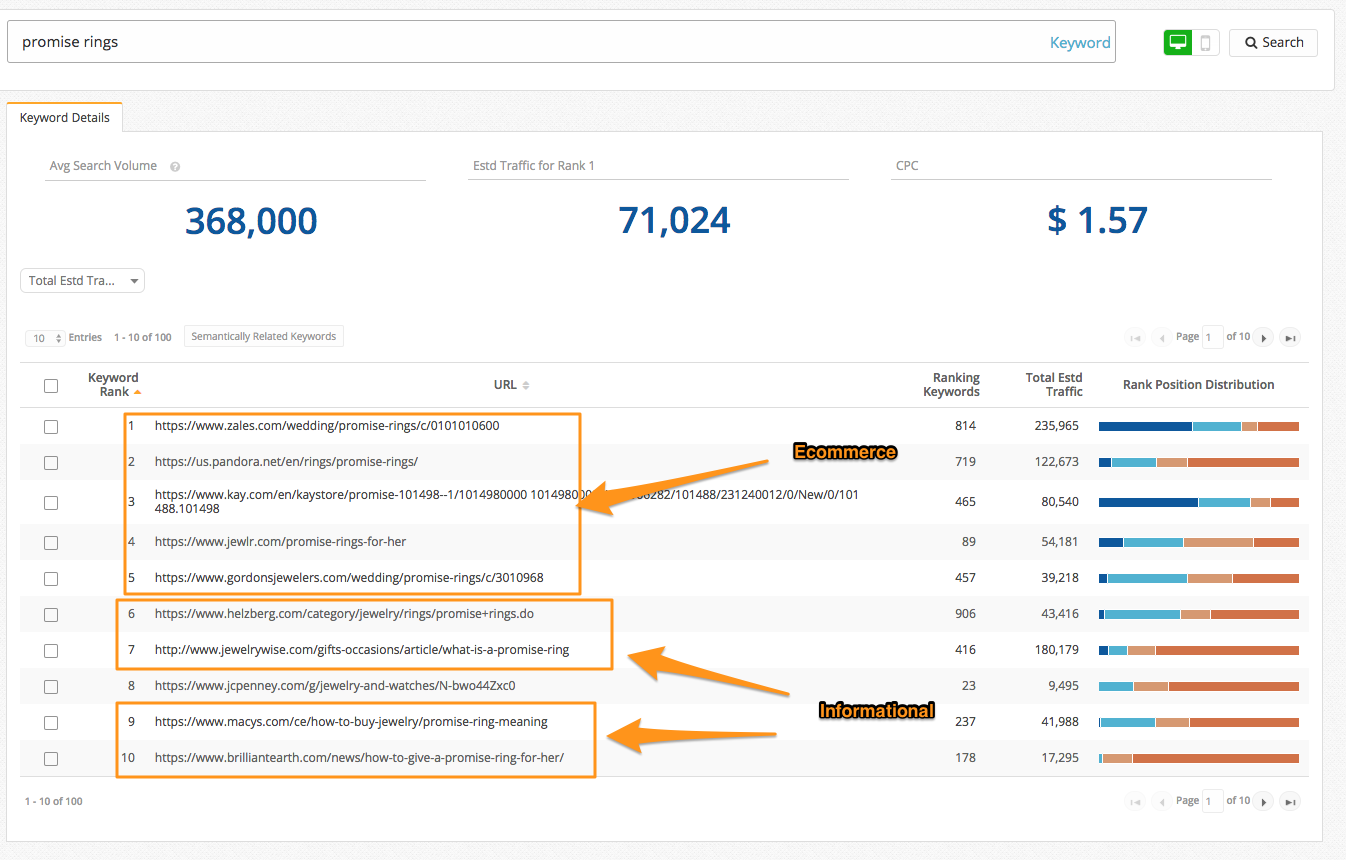The image size is (1346, 860).
Task: Check the kay.com row checkbox
Action: pyautogui.click(x=51, y=502)
